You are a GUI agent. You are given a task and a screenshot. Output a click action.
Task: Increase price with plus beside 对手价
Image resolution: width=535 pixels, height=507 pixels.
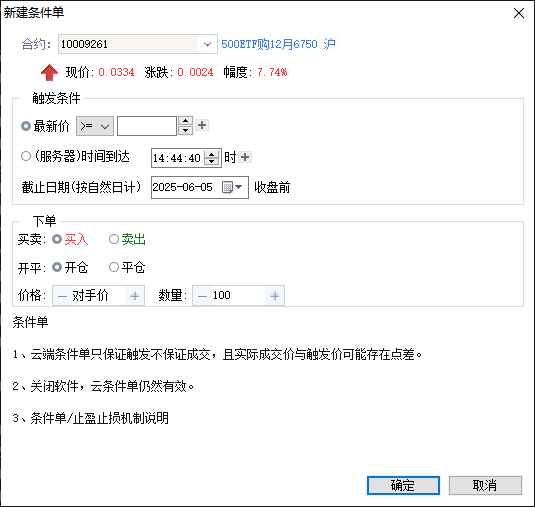(135, 296)
